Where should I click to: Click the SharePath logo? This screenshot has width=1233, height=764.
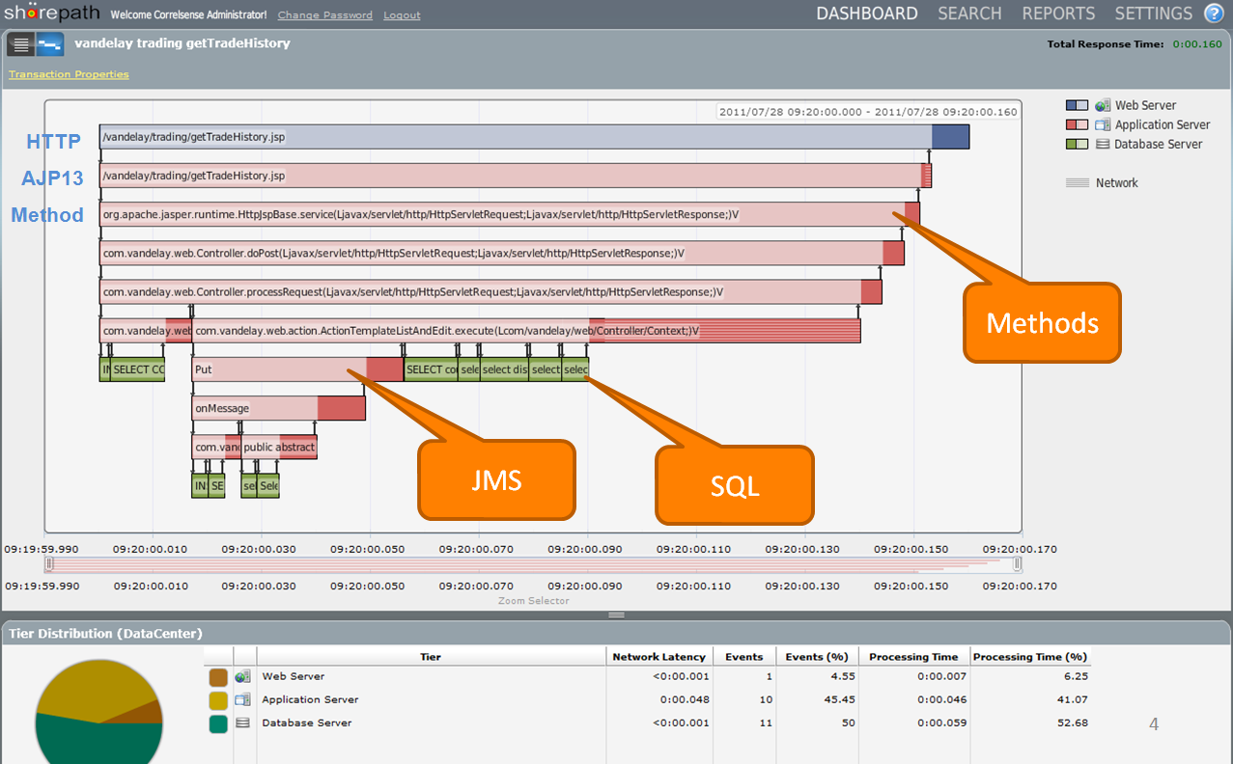(x=51, y=14)
